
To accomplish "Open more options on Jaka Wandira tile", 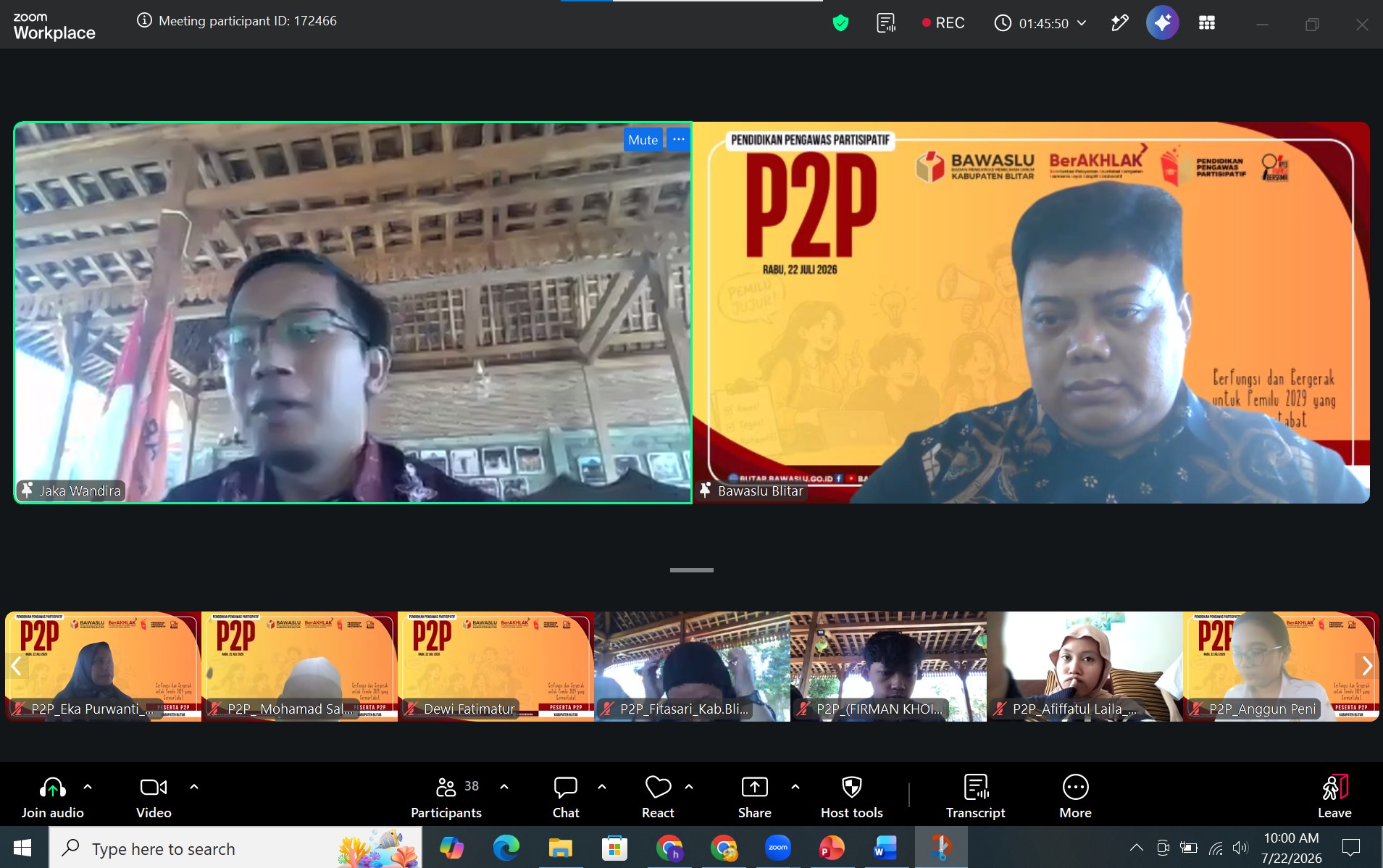I will [678, 140].
